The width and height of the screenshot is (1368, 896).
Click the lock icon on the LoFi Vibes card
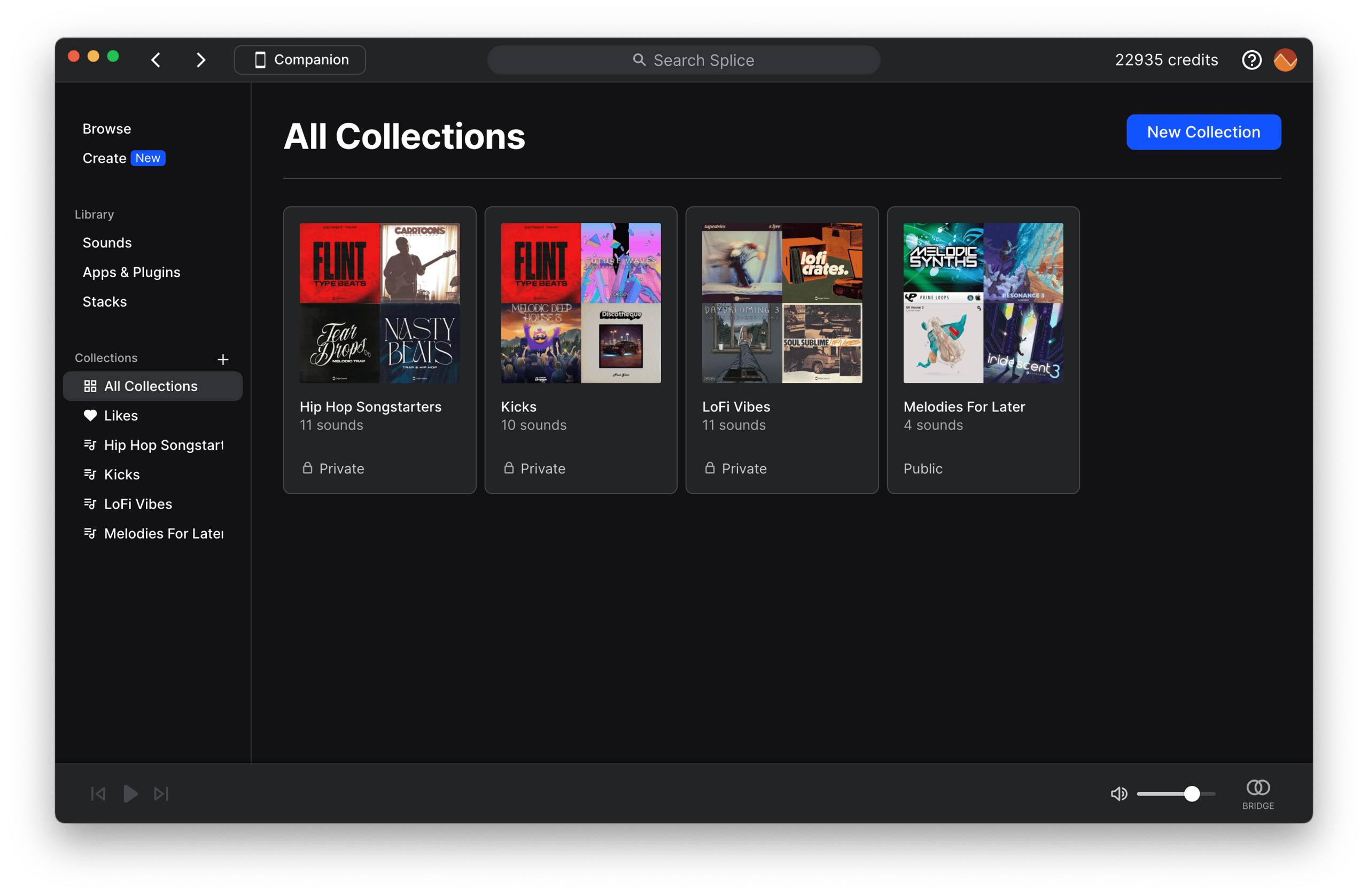[x=710, y=468]
